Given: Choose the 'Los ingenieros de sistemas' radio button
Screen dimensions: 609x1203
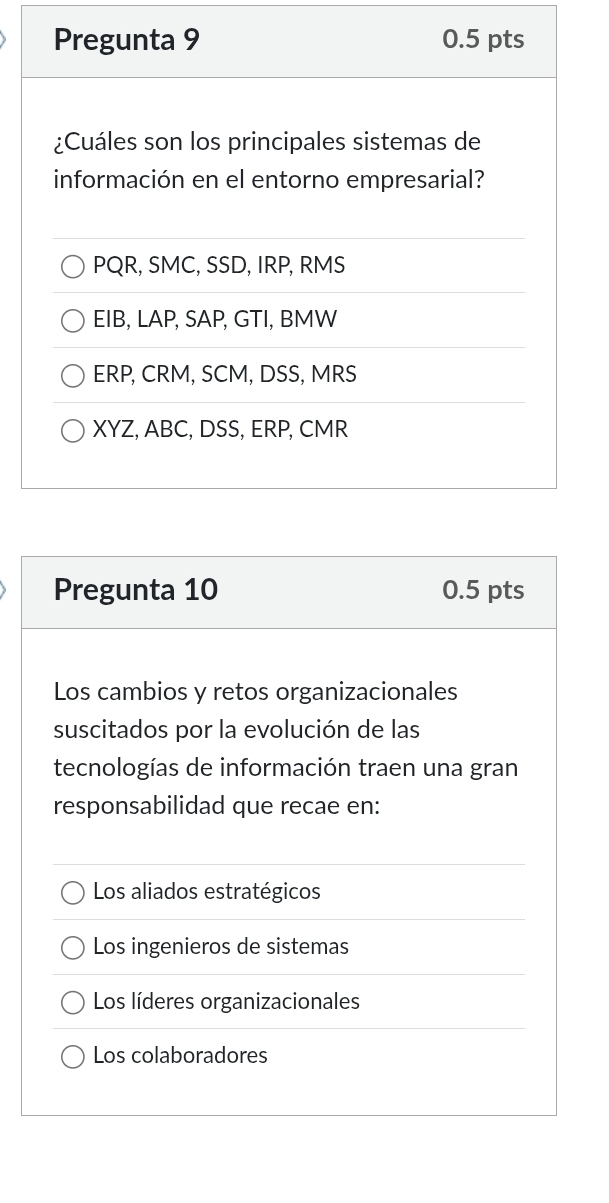Looking at the screenshot, I should tap(73, 948).
